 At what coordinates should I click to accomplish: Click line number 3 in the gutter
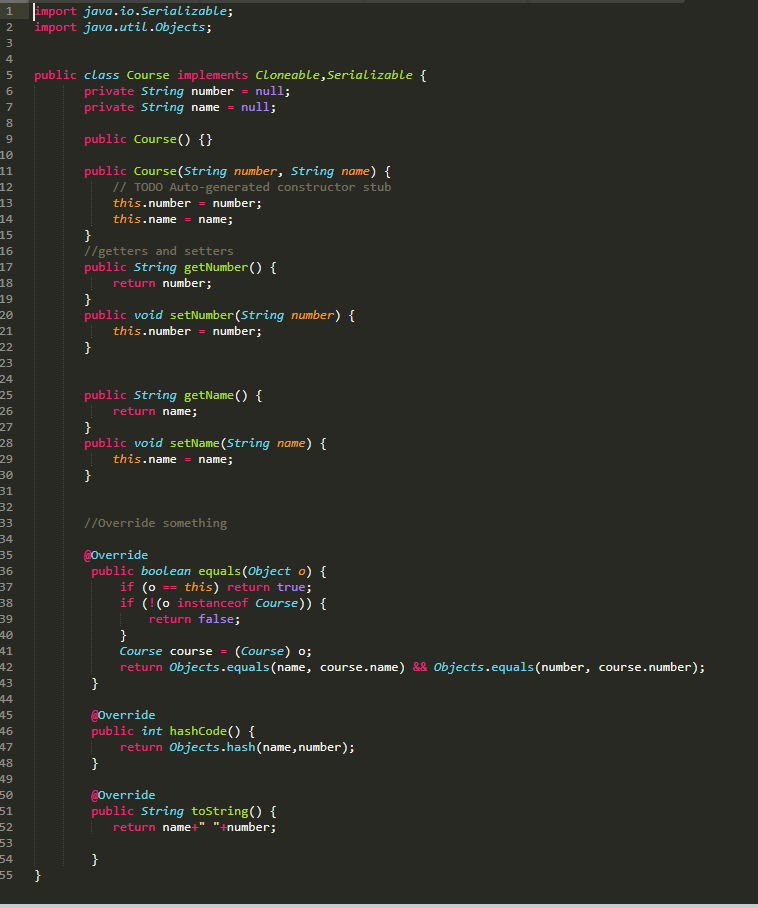(9, 43)
